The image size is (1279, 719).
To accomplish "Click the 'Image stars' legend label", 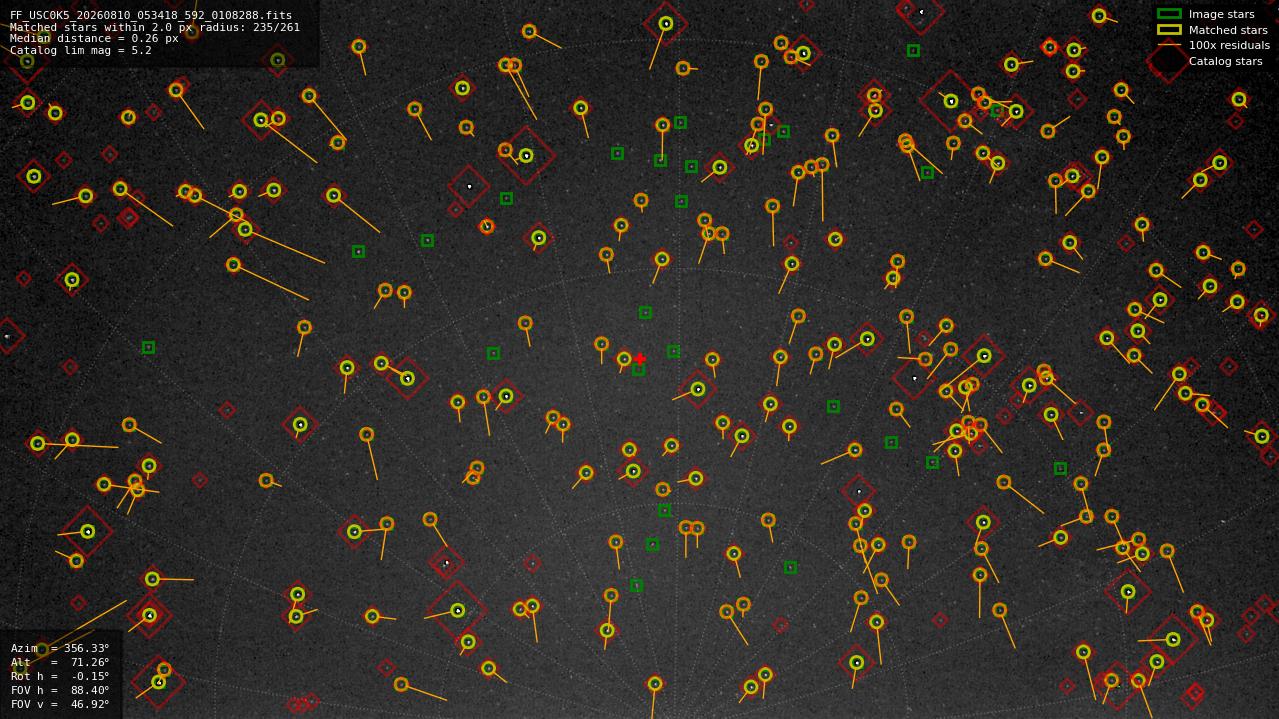I will click(x=1221, y=14).
